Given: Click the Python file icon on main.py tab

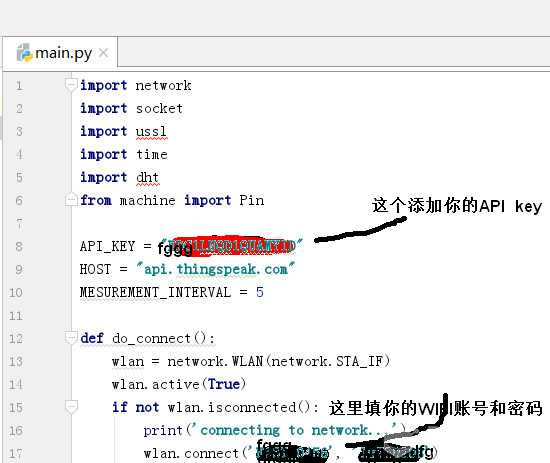Looking at the screenshot, I should (24, 53).
